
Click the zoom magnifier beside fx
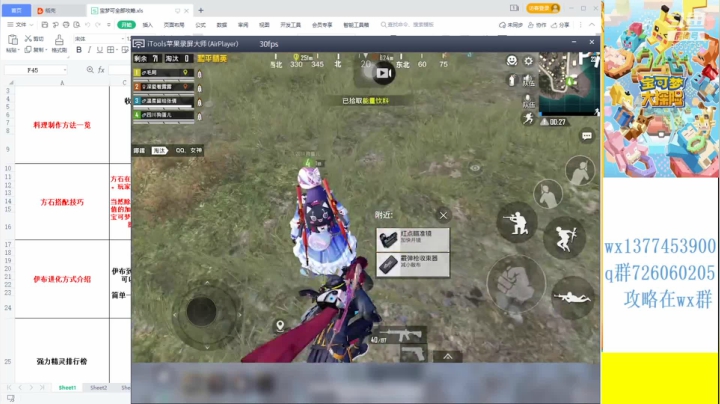click(90, 70)
